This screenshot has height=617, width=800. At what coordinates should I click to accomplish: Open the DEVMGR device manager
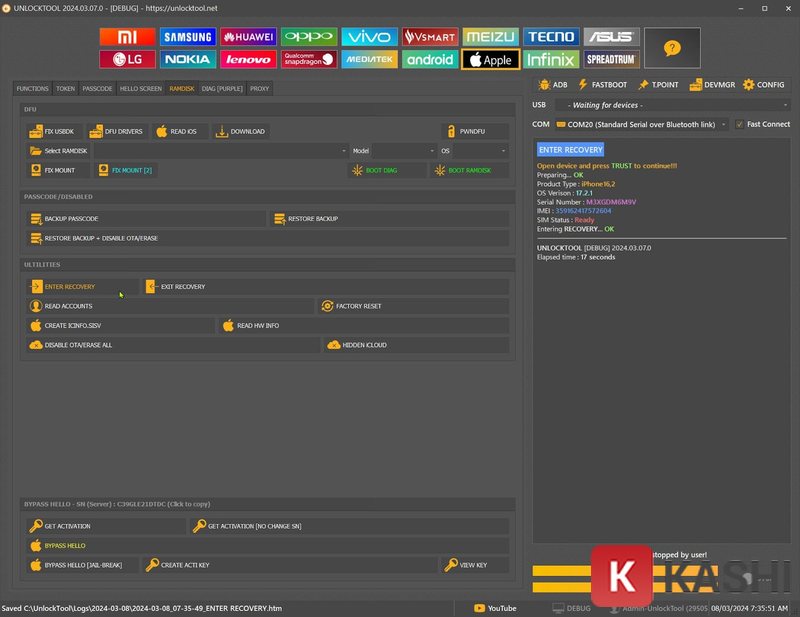710,85
